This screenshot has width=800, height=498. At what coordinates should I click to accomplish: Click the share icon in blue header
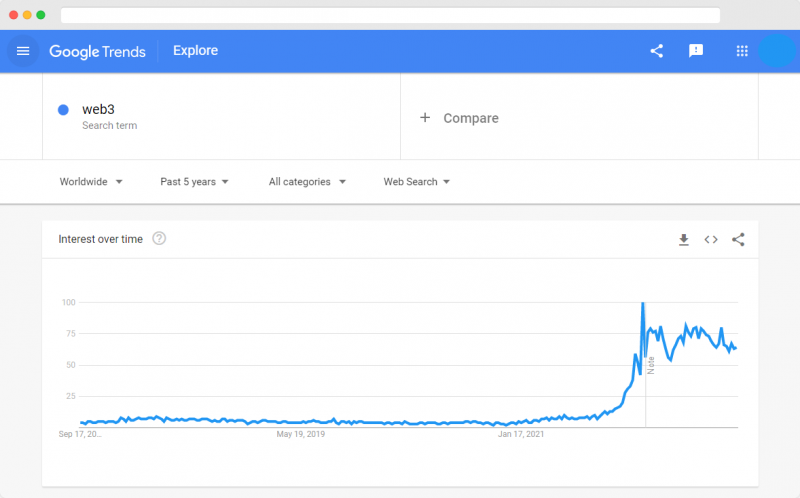657,51
